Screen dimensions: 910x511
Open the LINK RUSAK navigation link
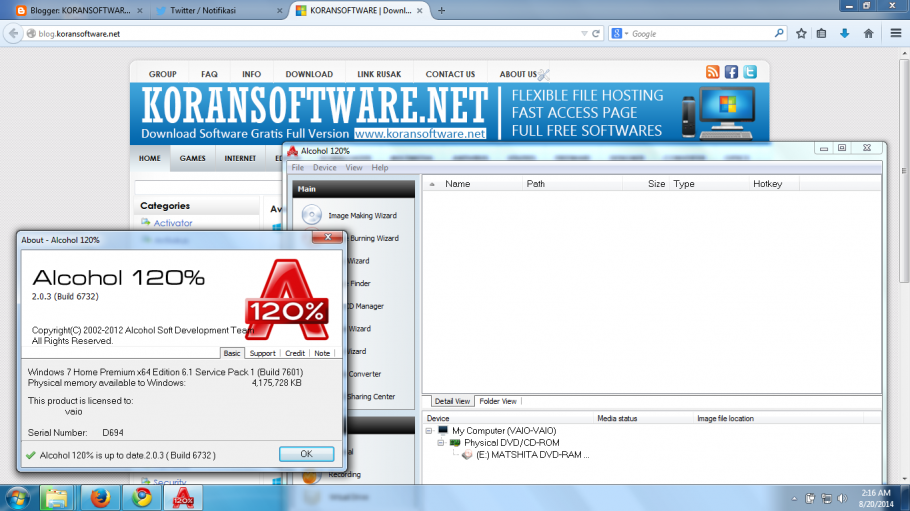[379, 74]
